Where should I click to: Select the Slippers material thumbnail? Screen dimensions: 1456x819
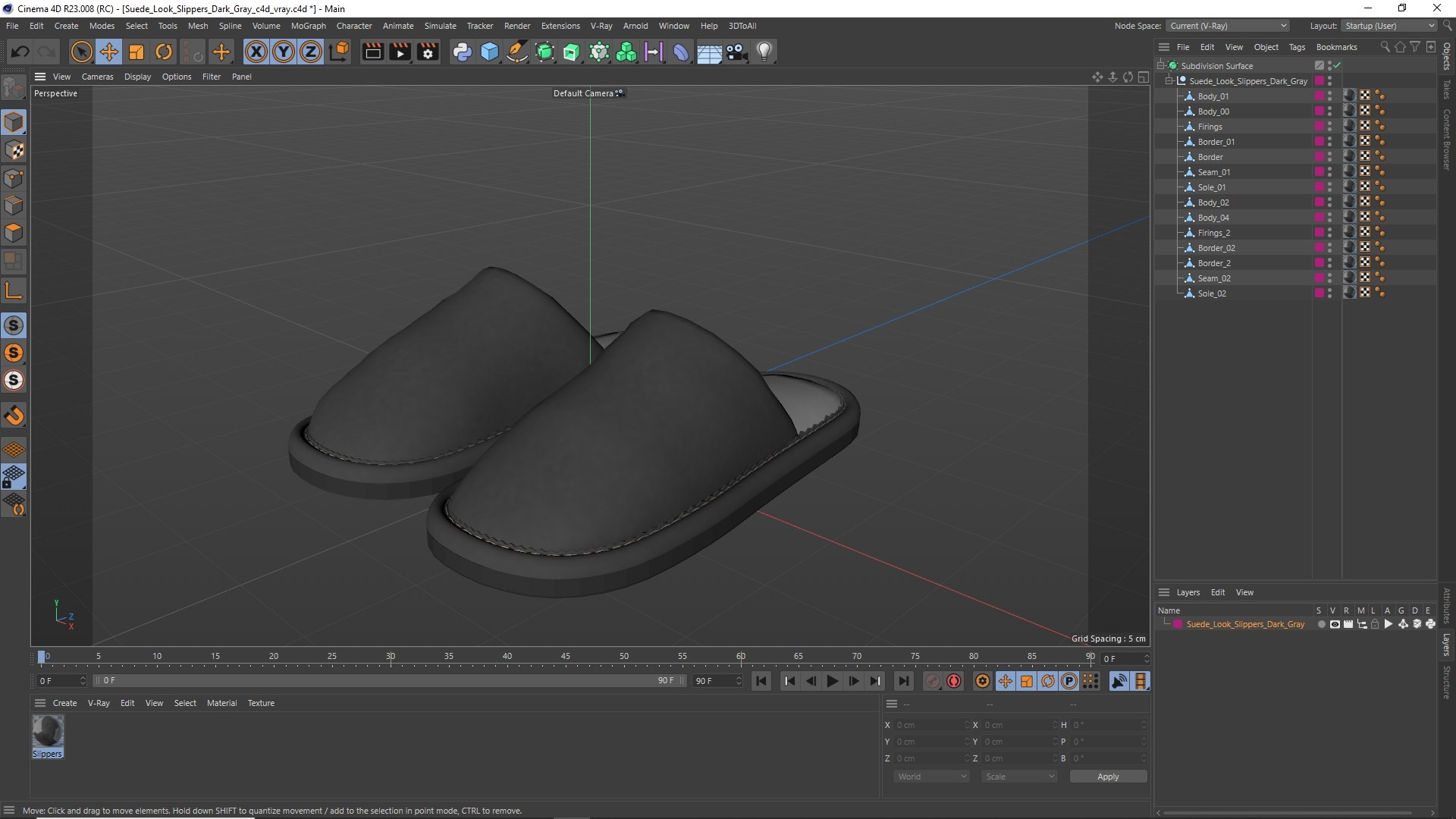pos(47,731)
